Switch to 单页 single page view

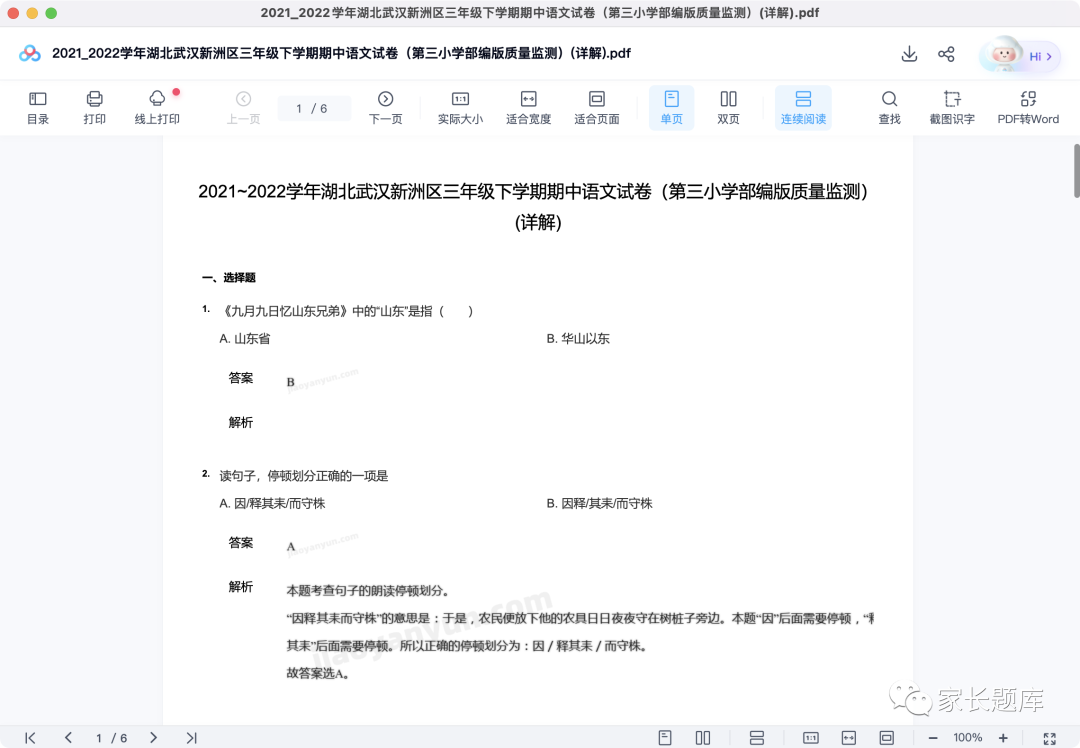[x=672, y=108]
